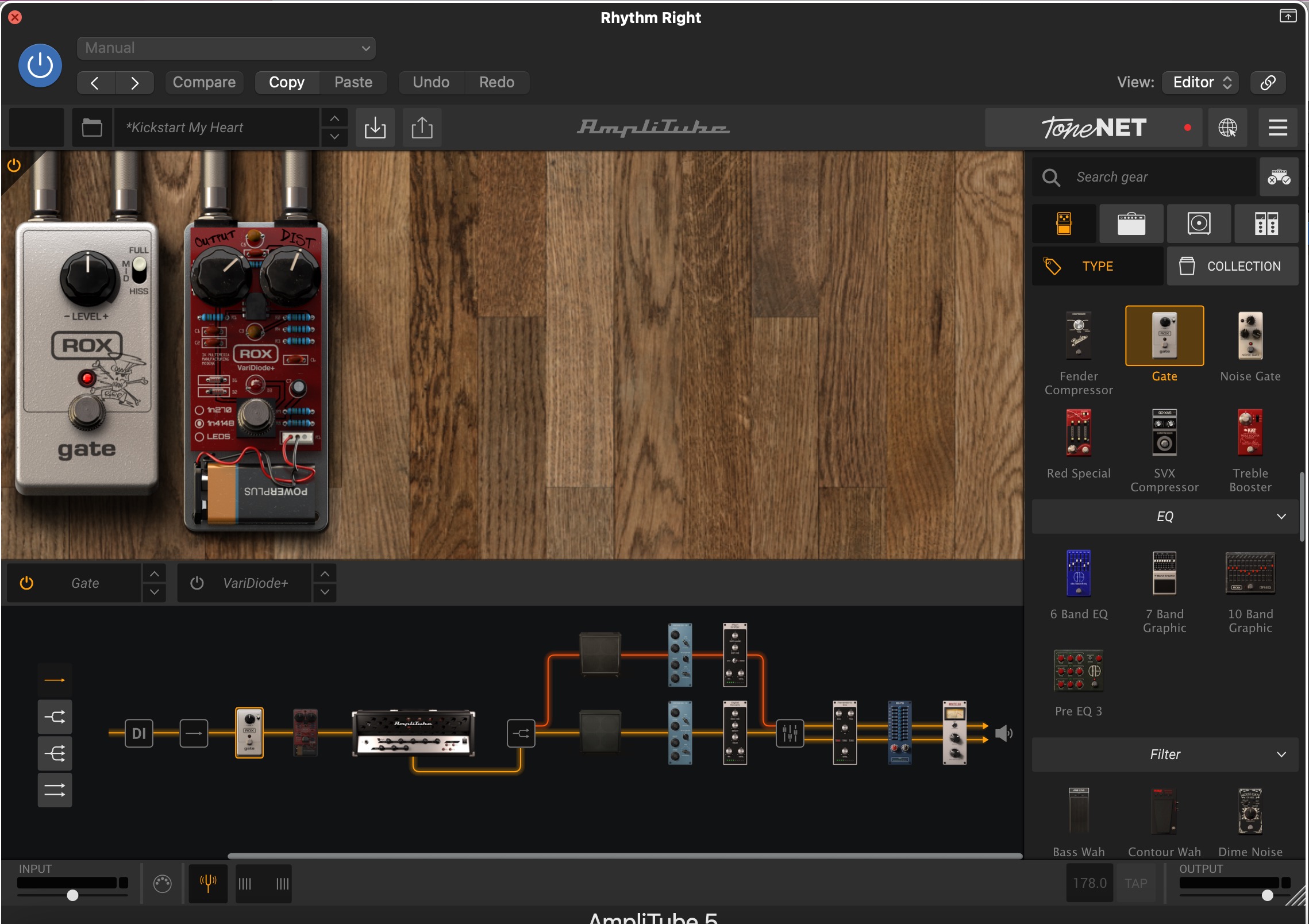
Task: Select the stomp pedals gear category
Action: 1064,224
